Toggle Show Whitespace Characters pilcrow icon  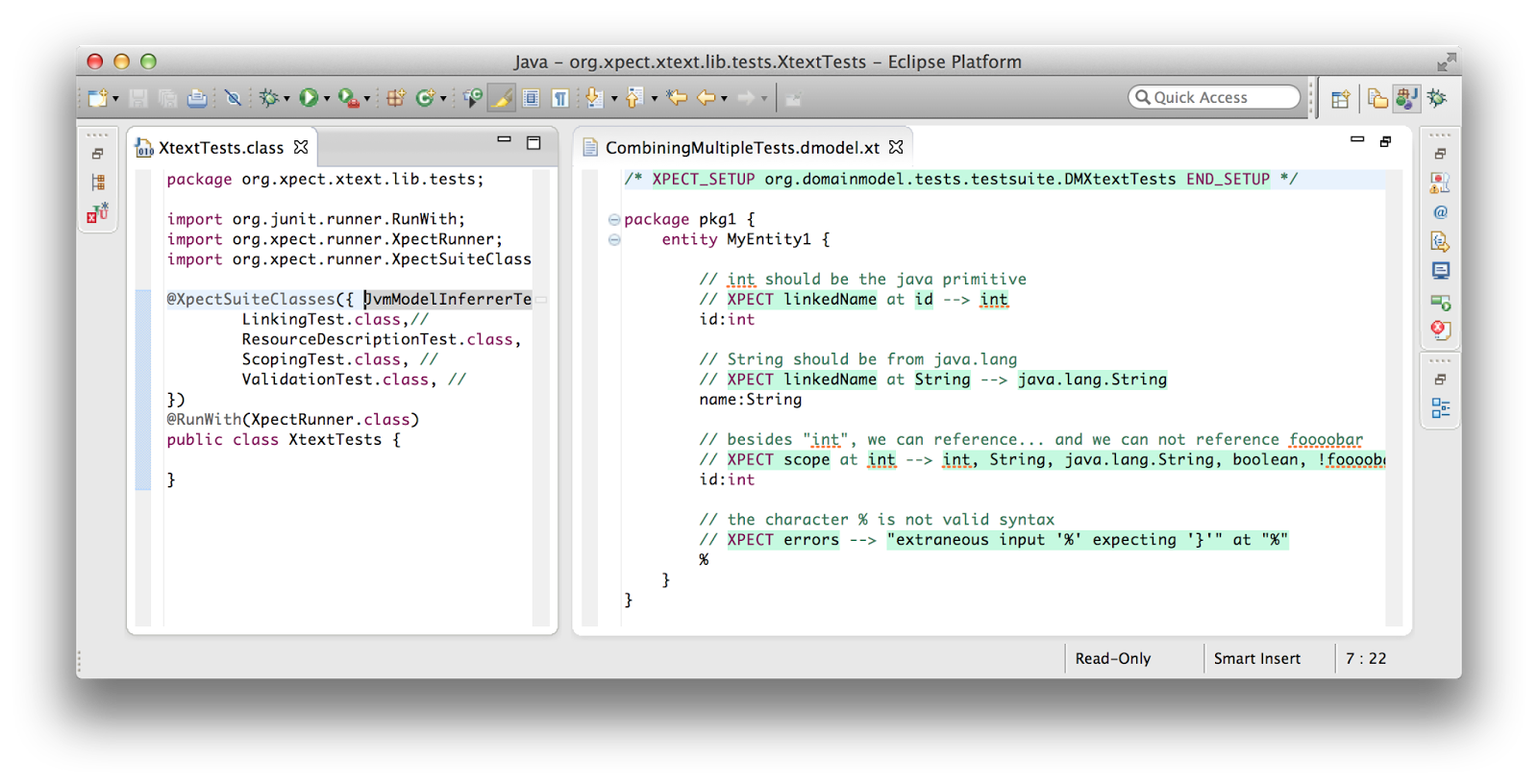pos(559,98)
